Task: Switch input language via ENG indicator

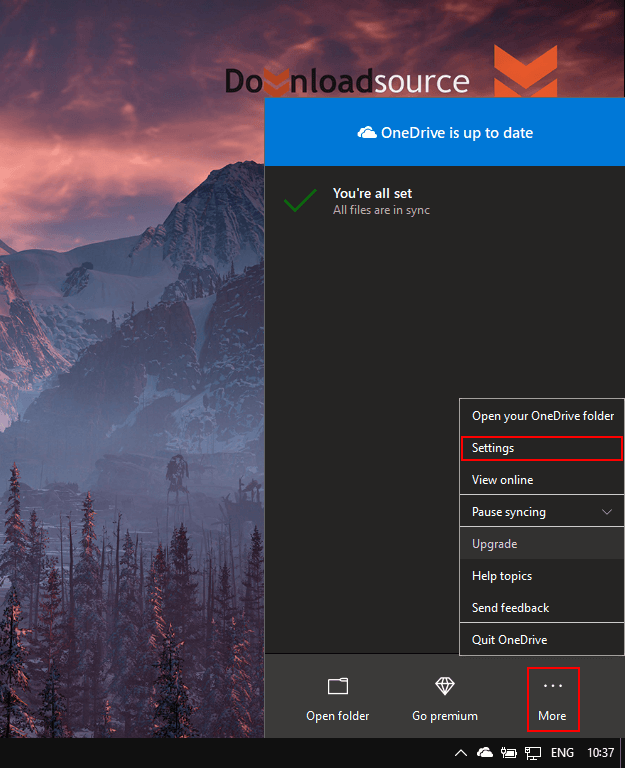Action: pyautogui.click(x=562, y=752)
